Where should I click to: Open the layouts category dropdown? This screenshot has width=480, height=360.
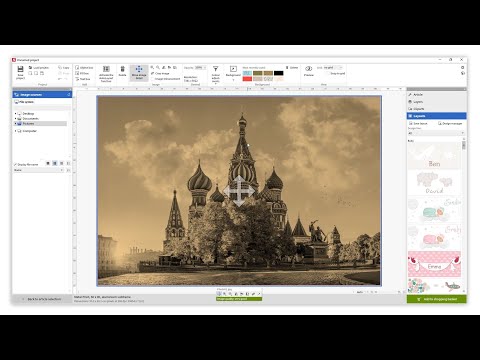coord(436,133)
